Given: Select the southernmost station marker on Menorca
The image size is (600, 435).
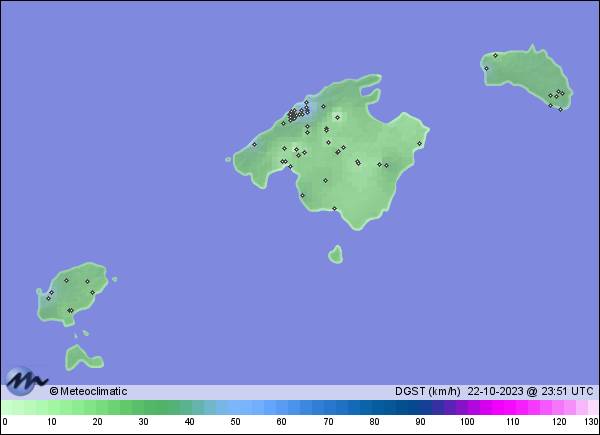Looking at the screenshot, I should click(x=561, y=109).
